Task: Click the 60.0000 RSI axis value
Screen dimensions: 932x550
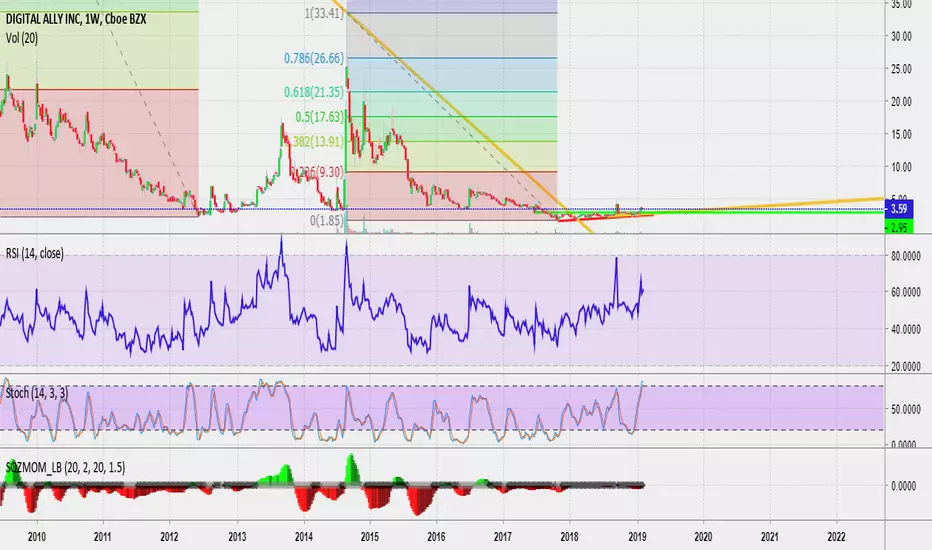Action: [x=905, y=292]
